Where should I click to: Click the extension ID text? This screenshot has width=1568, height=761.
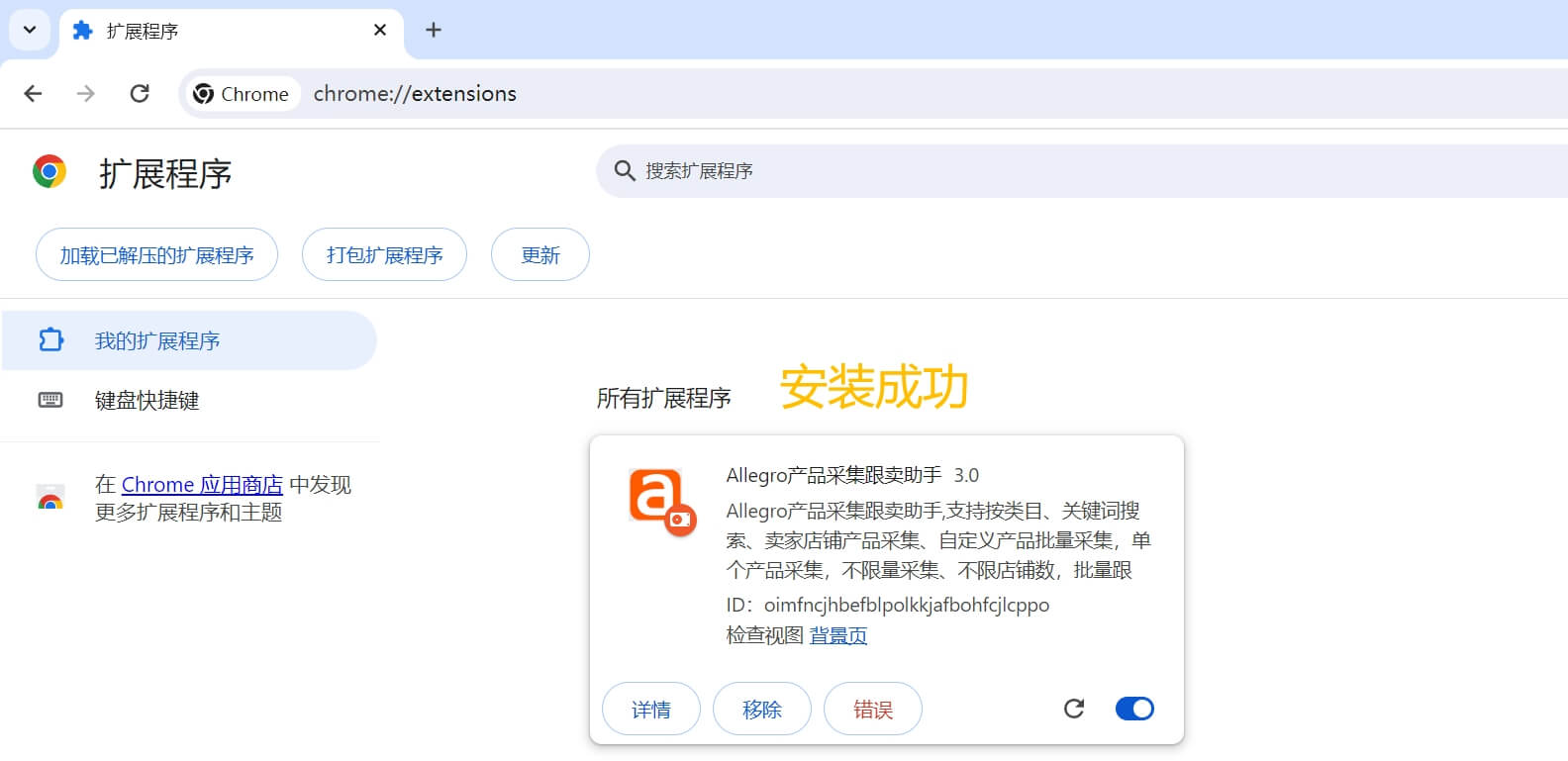pyautogui.click(x=888, y=605)
